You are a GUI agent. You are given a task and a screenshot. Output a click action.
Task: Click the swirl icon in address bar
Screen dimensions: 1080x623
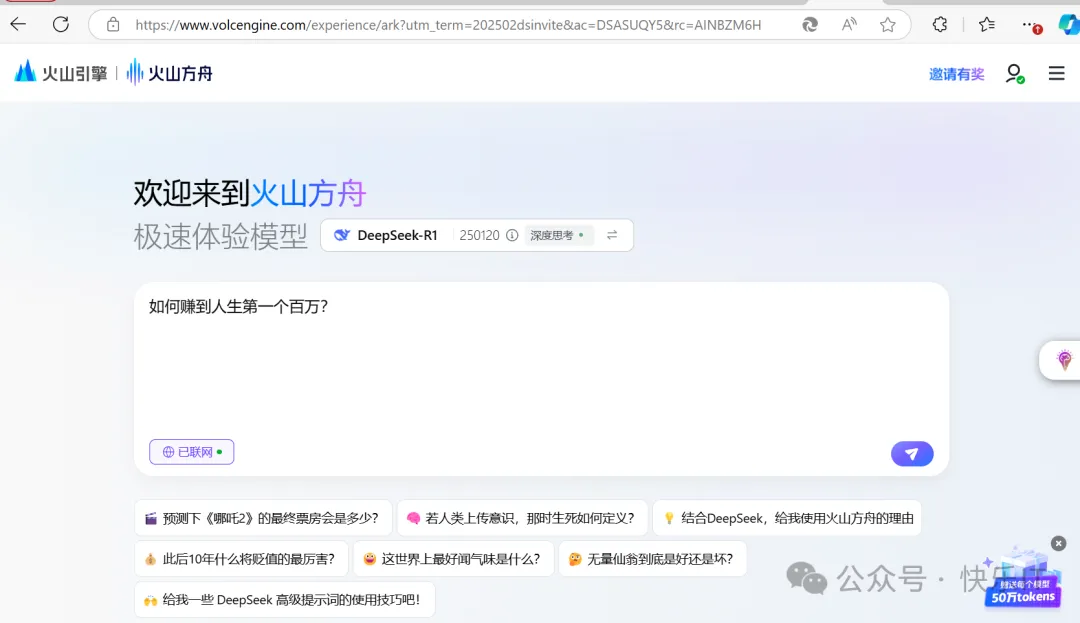pyautogui.click(x=810, y=25)
